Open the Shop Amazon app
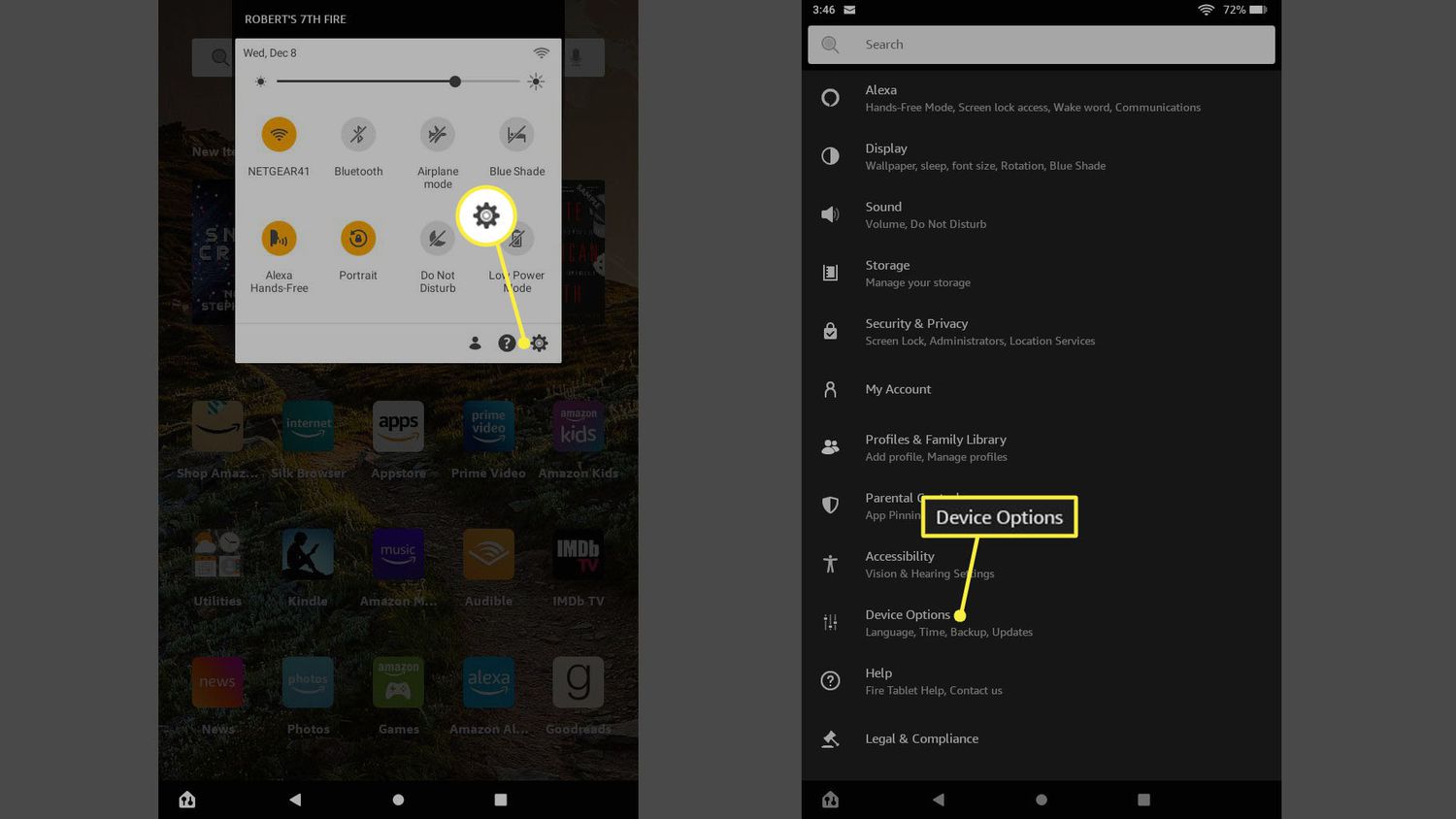This screenshot has height=819, width=1456. pos(217,427)
